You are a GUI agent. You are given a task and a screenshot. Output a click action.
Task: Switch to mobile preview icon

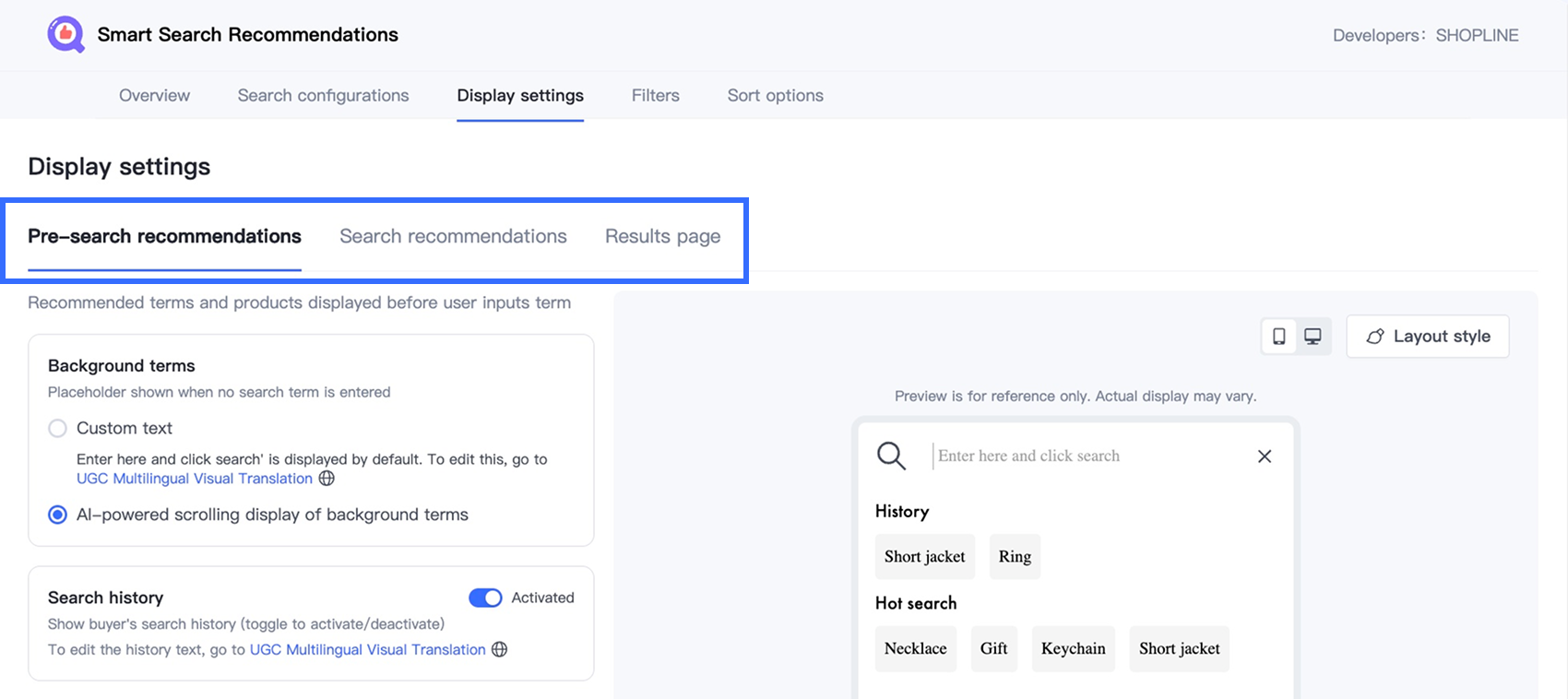pos(1278,337)
